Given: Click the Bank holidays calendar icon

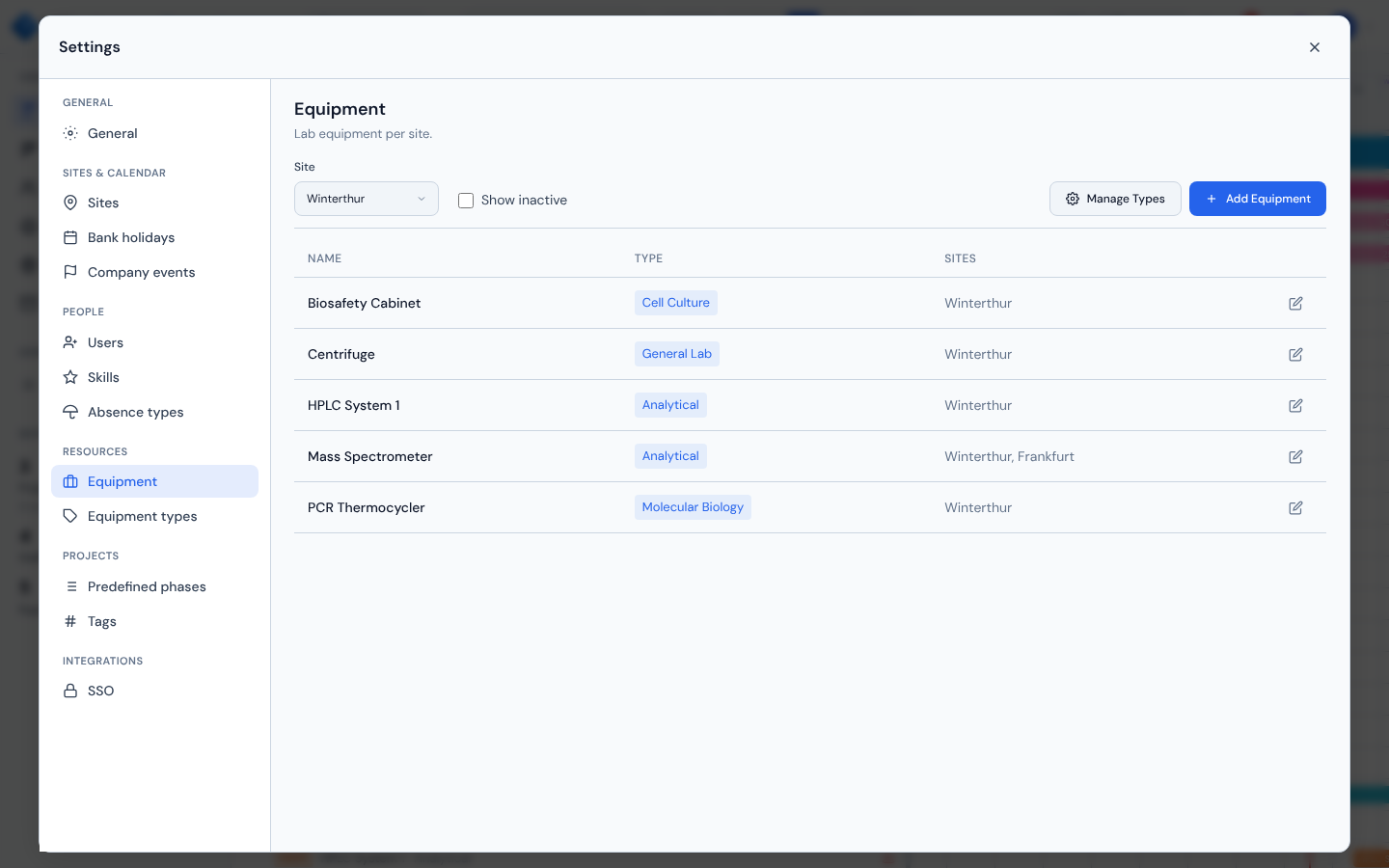Looking at the screenshot, I should (x=70, y=237).
